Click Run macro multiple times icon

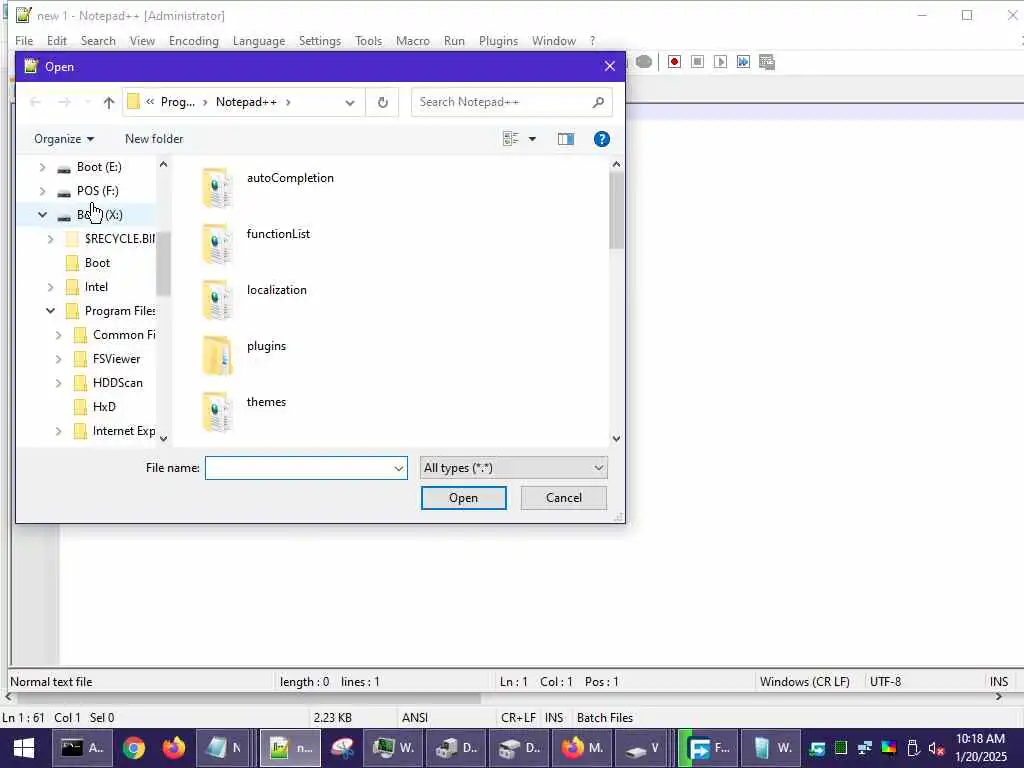click(x=743, y=62)
